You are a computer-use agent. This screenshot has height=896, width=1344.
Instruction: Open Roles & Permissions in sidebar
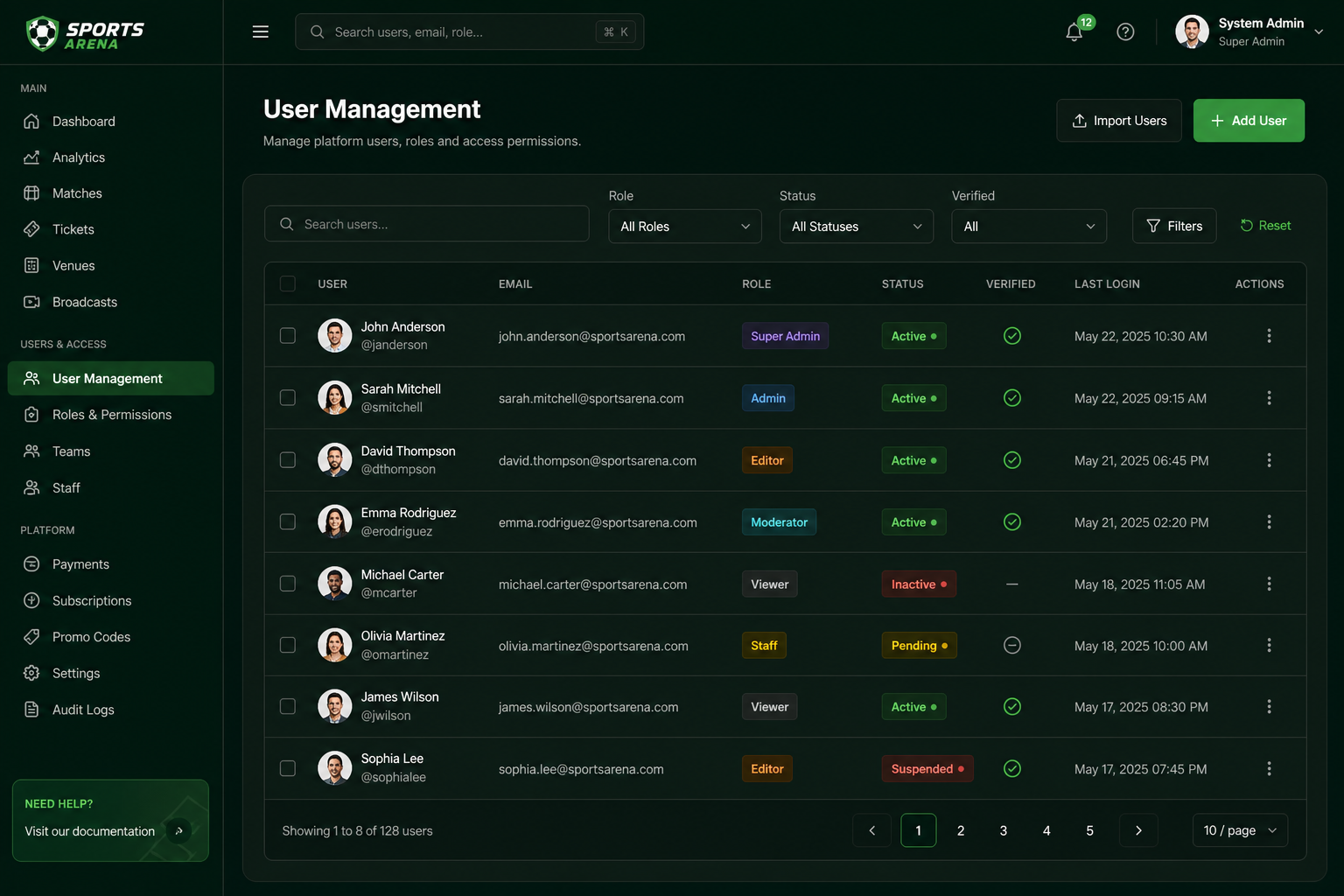coord(111,415)
